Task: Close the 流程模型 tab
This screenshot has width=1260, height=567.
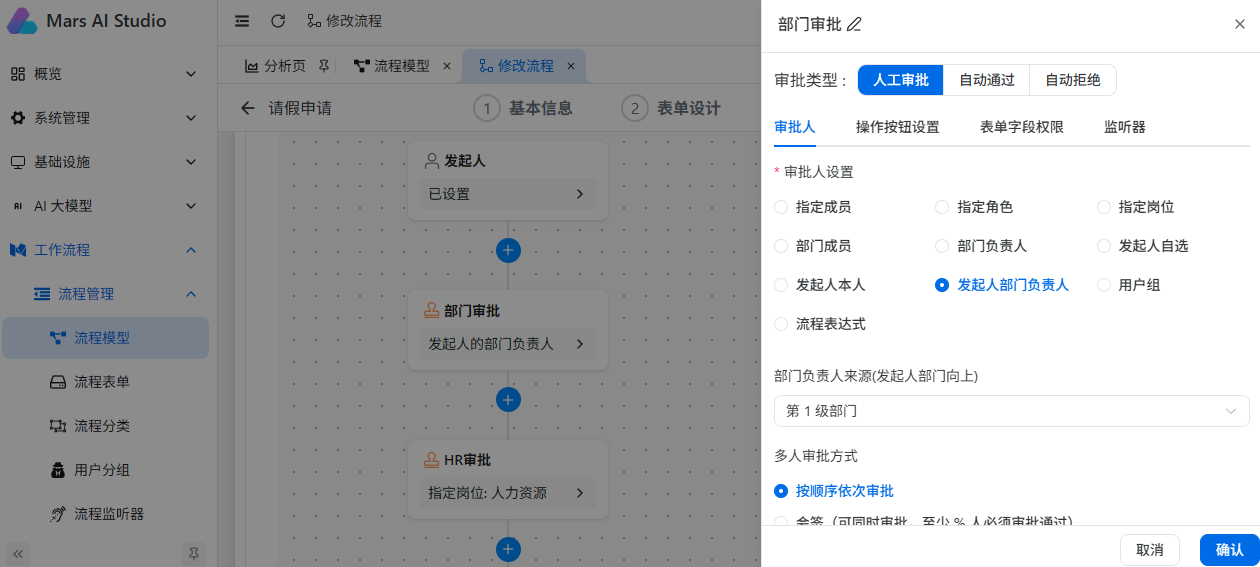Action: coord(446,66)
